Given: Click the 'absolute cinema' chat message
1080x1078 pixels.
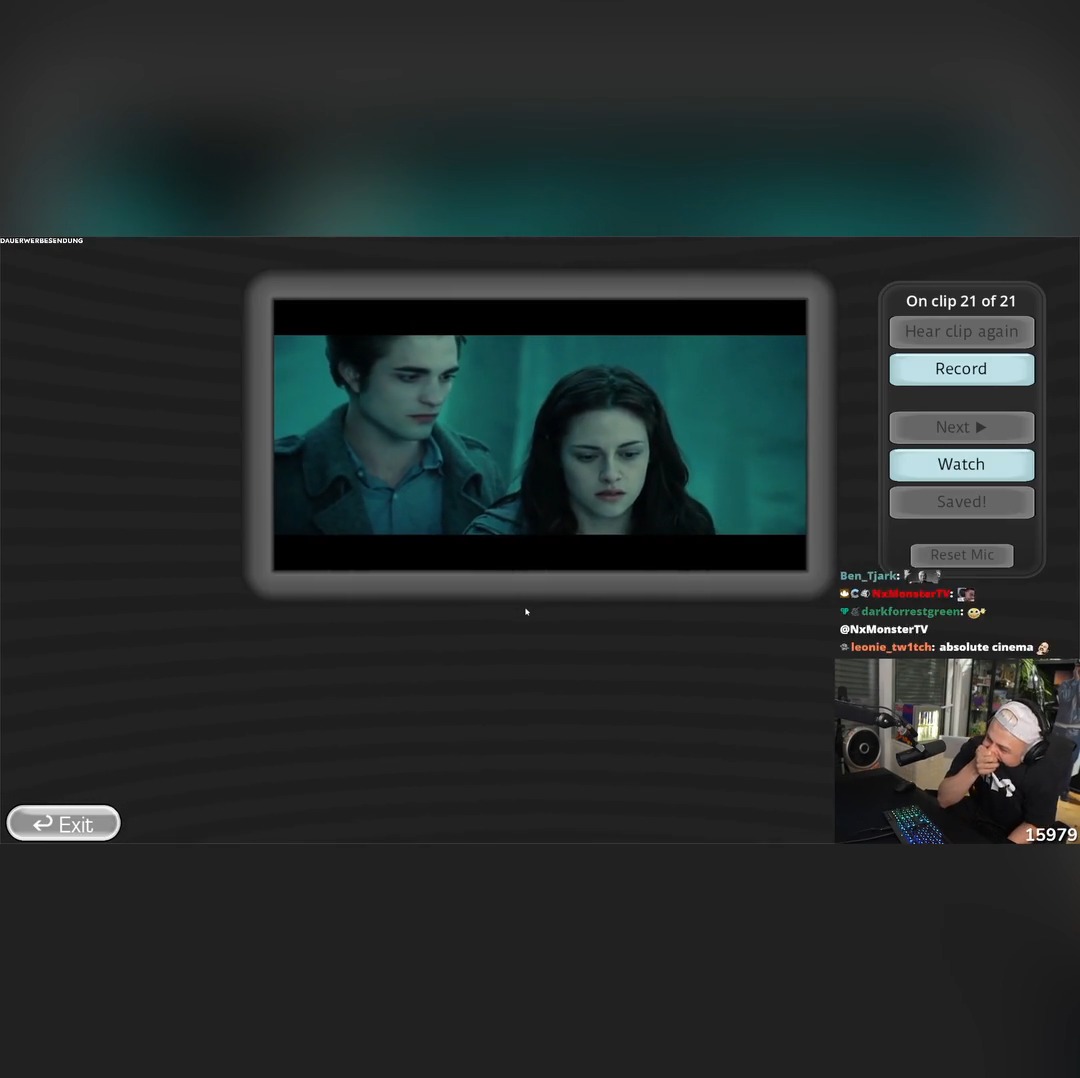Looking at the screenshot, I should (986, 647).
